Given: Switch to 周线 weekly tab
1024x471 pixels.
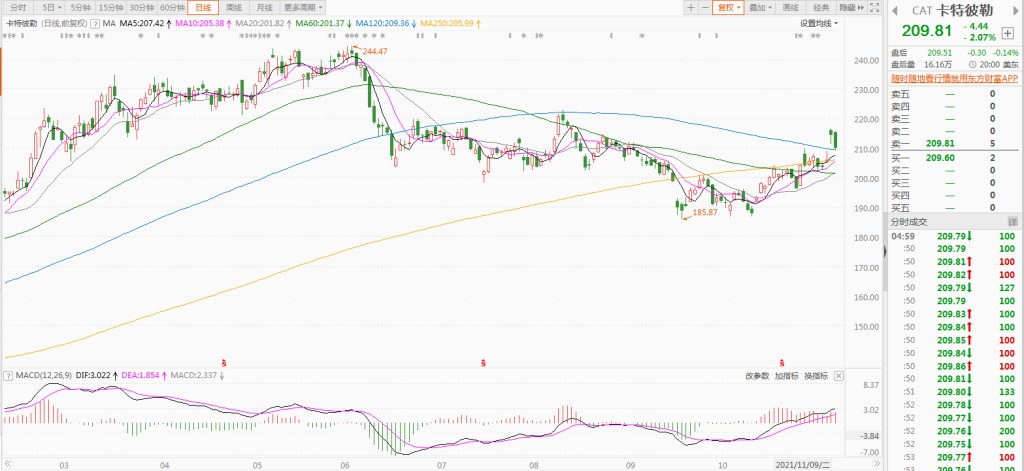Looking at the screenshot, I should pyautogui.click(x=233, y=7).
